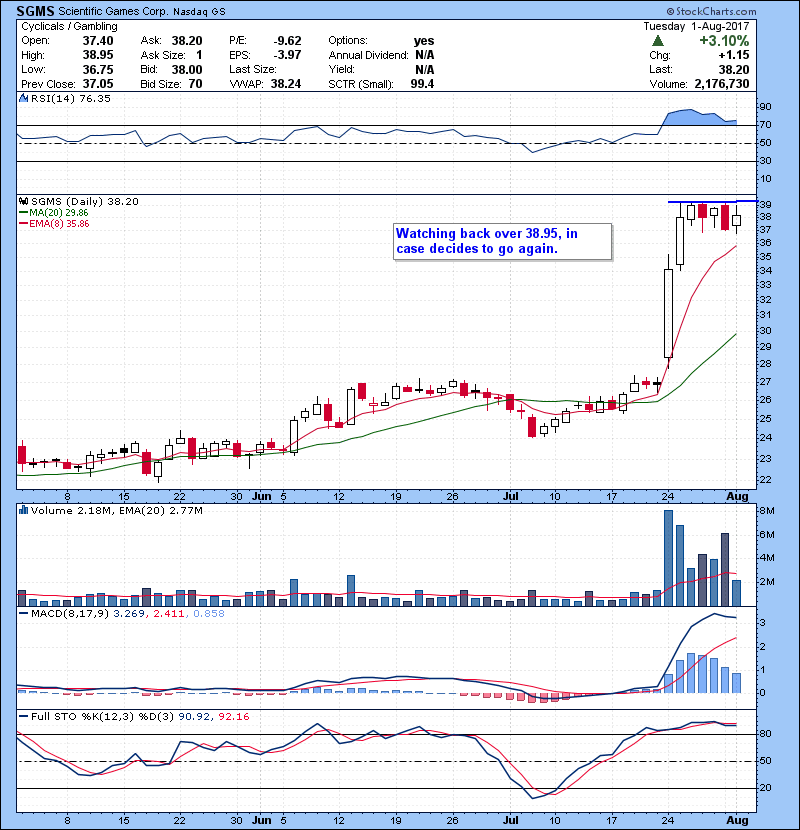Click the MACD(8,17,9) indicator label
The image size is (800, 830).
[70, 614]
